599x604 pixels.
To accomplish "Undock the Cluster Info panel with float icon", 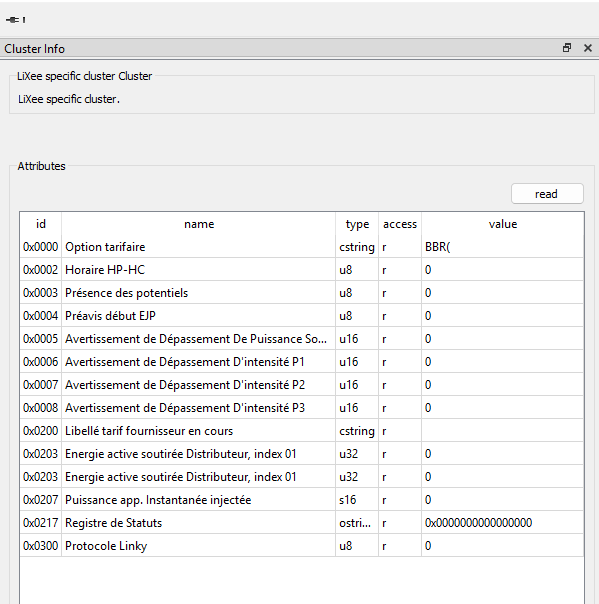I will 567,48.
